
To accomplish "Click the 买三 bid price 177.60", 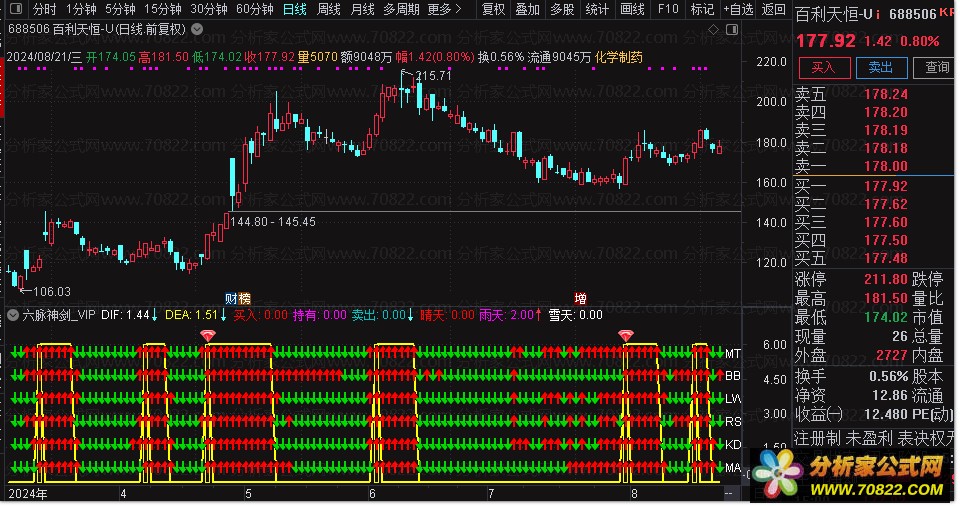I will 885,222.
